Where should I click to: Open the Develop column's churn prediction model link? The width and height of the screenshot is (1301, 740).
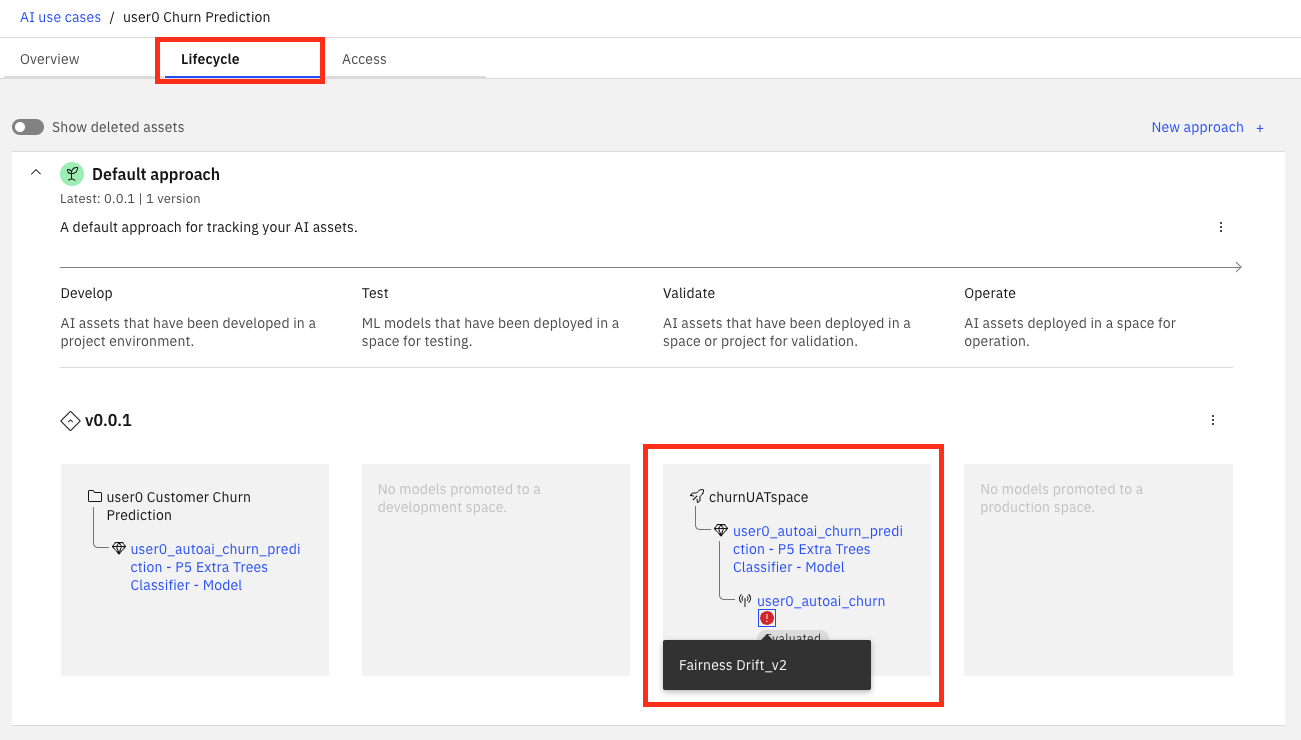(215, 567)
